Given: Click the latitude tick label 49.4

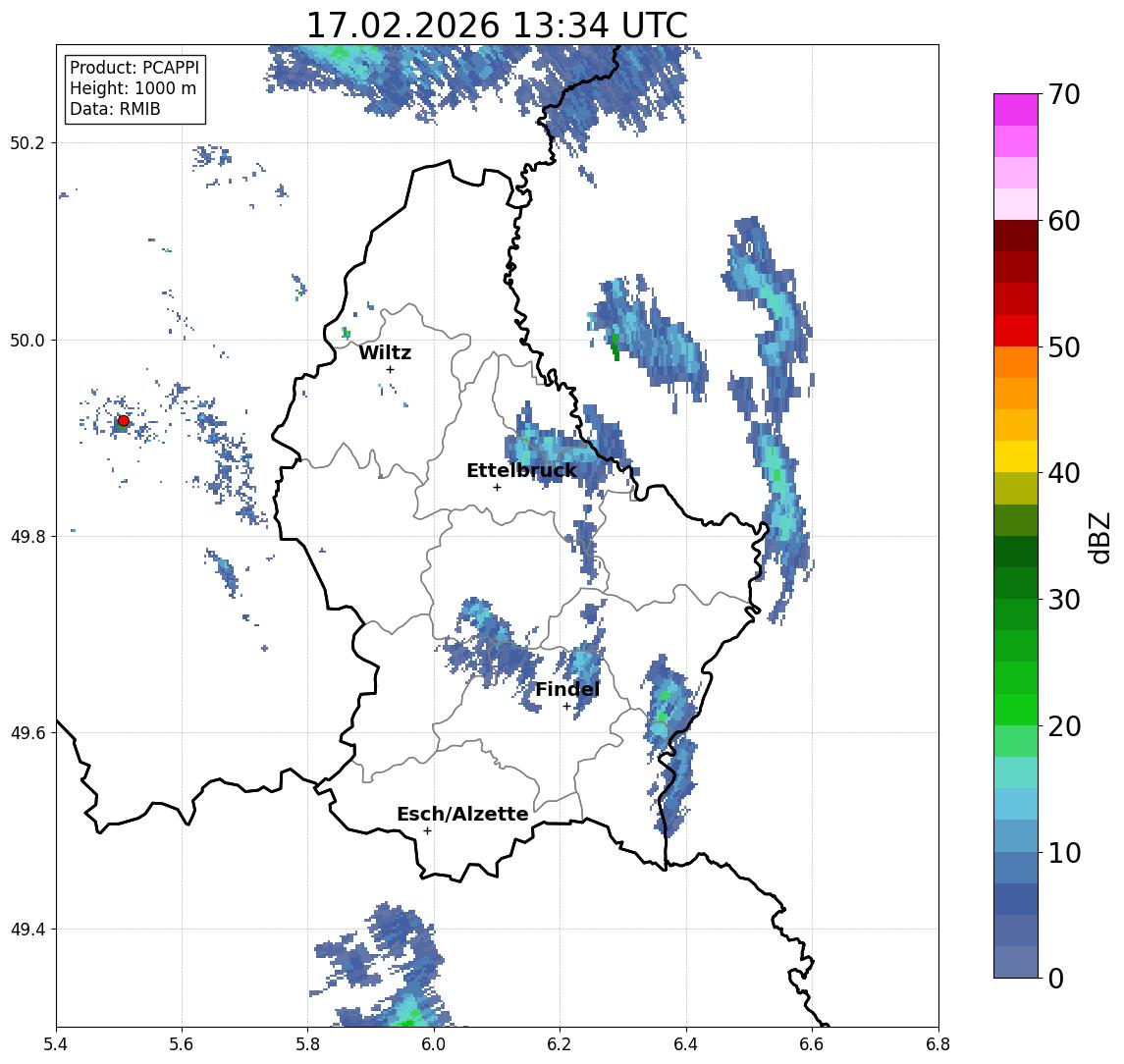Looking at the screenshot, I should pyautogui.click(x=27, y=930).
